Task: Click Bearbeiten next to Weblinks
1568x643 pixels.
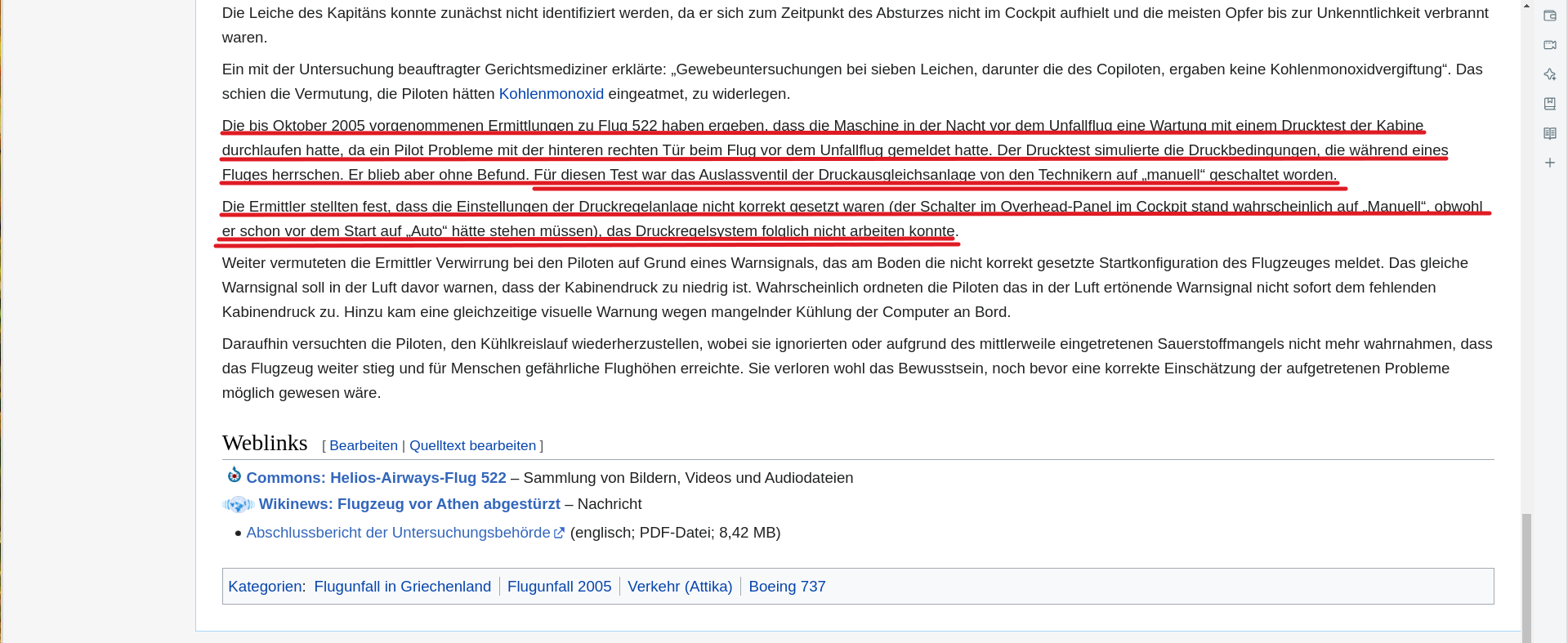Action: [364, 445]
